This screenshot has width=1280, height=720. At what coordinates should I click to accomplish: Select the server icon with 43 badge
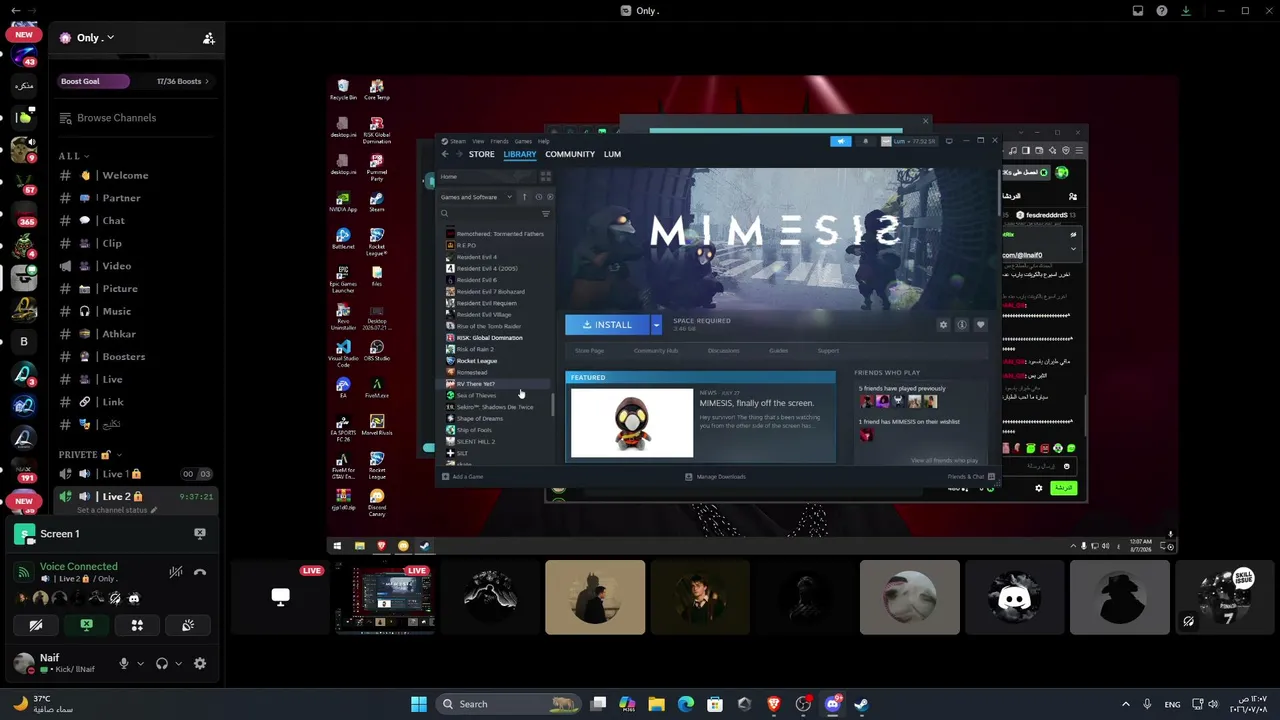click(x=24, y=56)
